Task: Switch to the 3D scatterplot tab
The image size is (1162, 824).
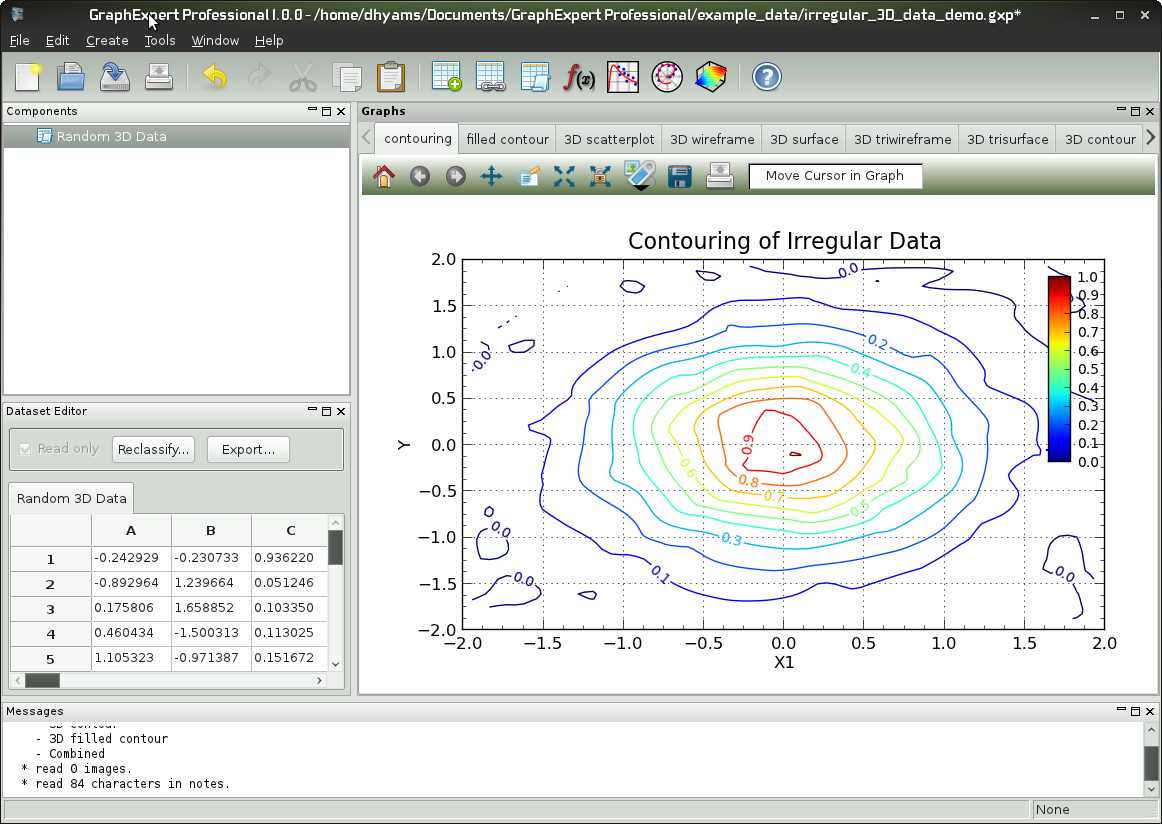Action: [x=608, y=139]
